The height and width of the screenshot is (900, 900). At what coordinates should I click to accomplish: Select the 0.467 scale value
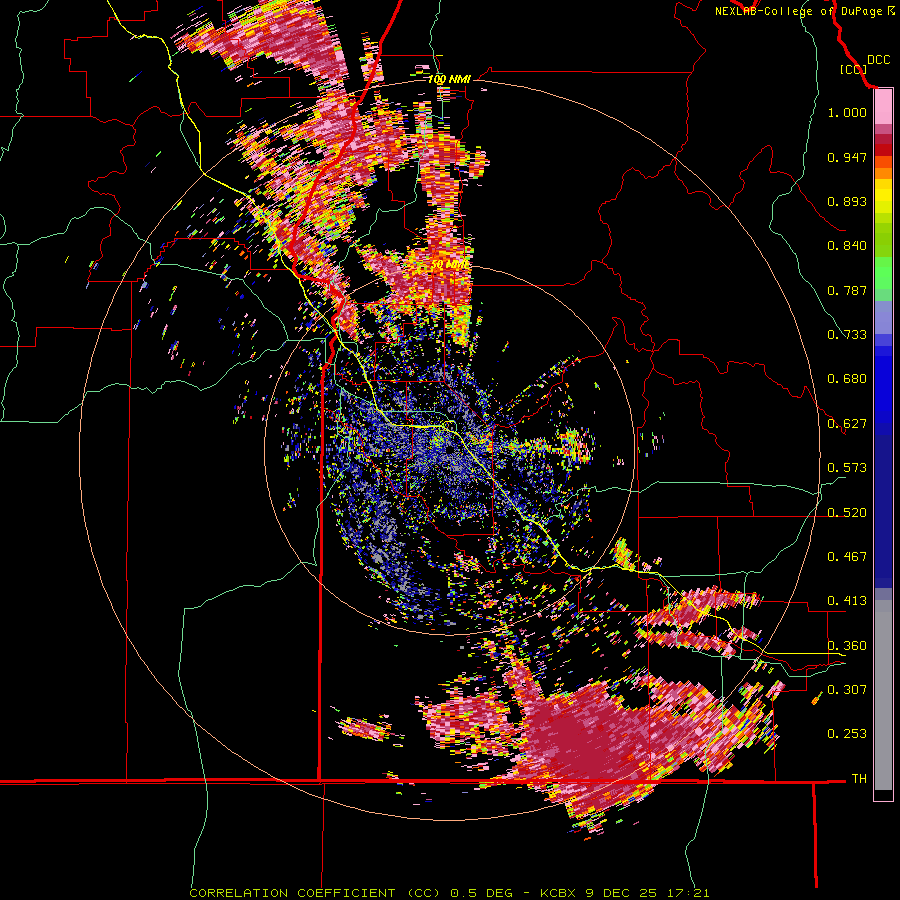(847, 557)
